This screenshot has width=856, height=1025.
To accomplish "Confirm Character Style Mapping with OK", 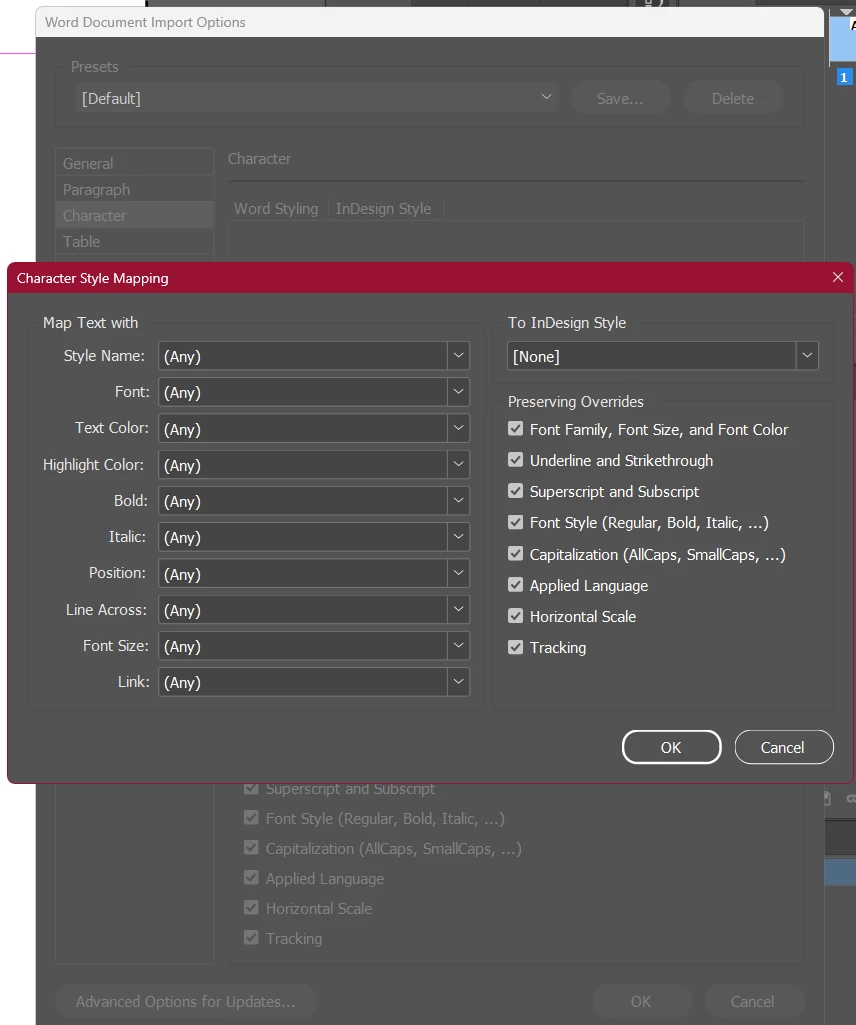I will [x=672, y=747].
